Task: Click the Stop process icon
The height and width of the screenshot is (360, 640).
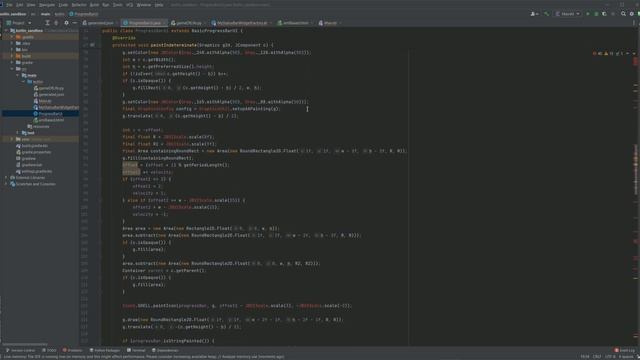Action: 613,14
